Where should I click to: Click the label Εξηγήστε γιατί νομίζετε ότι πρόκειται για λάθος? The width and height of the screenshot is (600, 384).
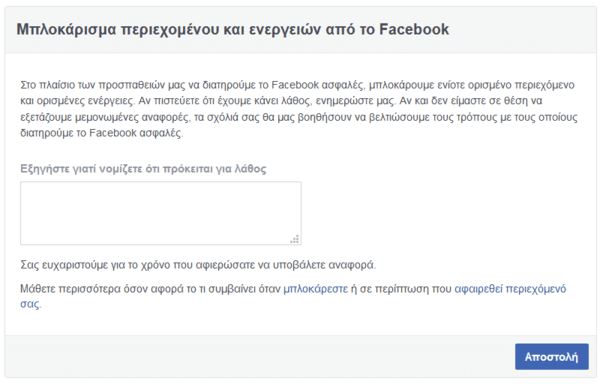143,169
